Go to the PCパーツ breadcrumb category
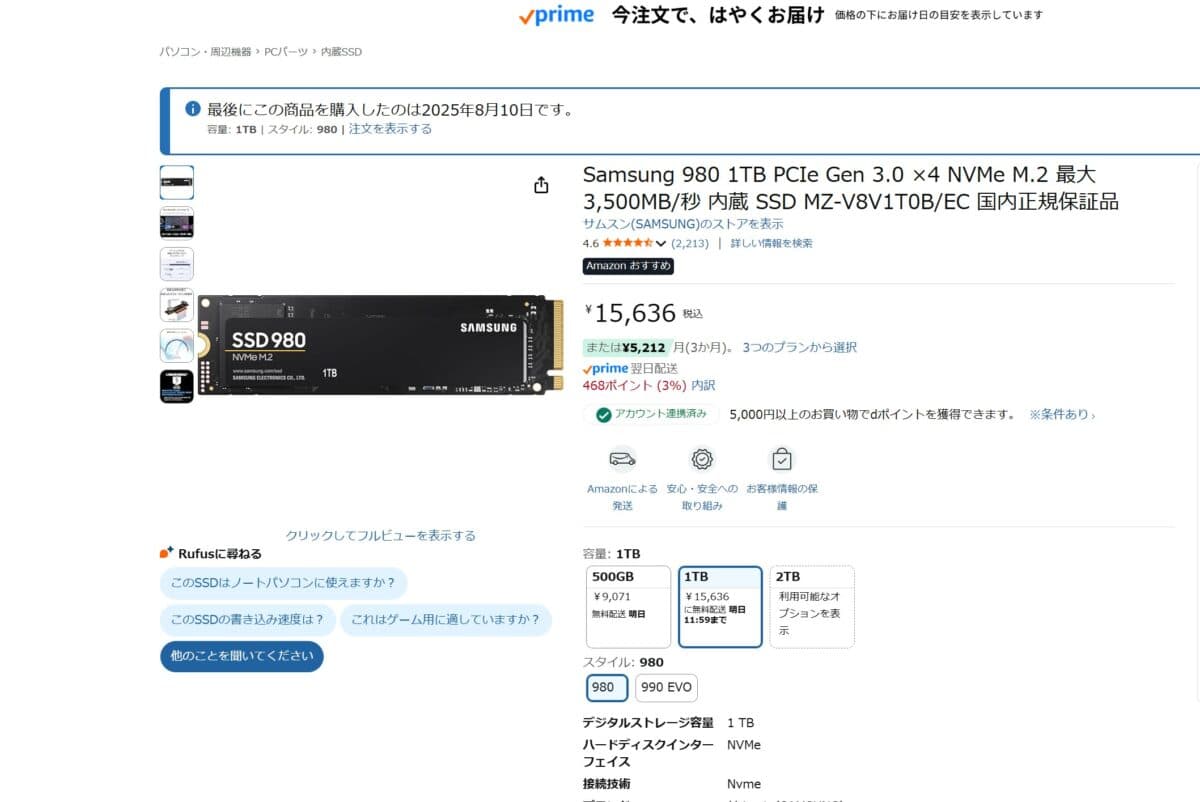Screen dimensions: 1200x802 [285, 51]
